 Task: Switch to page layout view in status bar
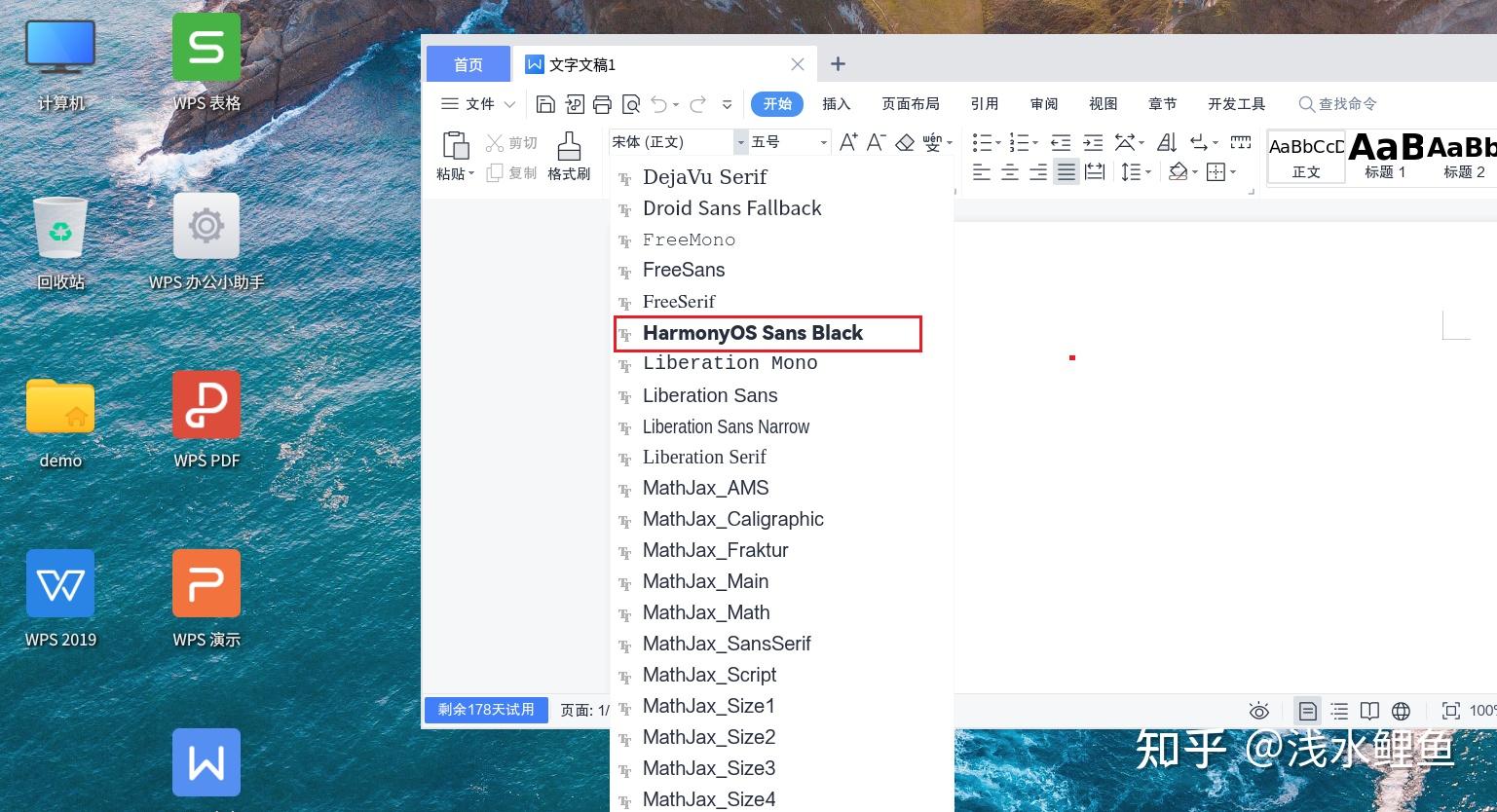1307,711
